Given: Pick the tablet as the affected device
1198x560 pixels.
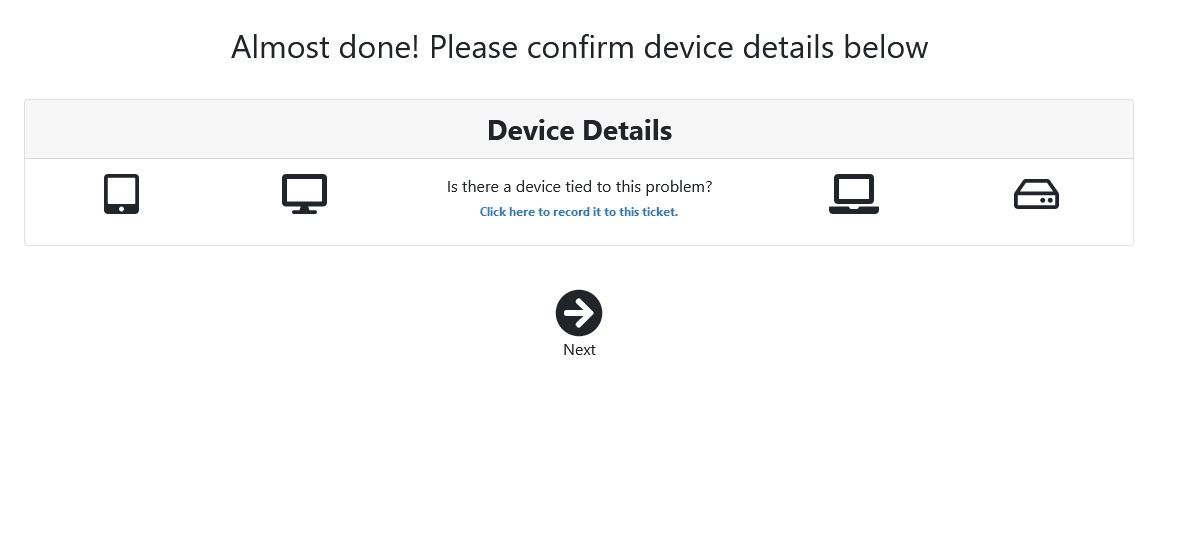Looking at the screenshot, I should [121, 194].
